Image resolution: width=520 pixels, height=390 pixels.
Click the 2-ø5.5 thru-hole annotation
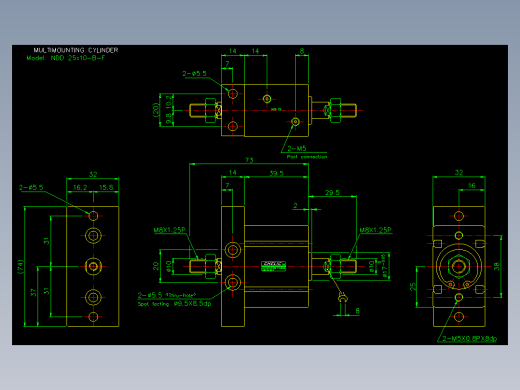click(167, 295)
